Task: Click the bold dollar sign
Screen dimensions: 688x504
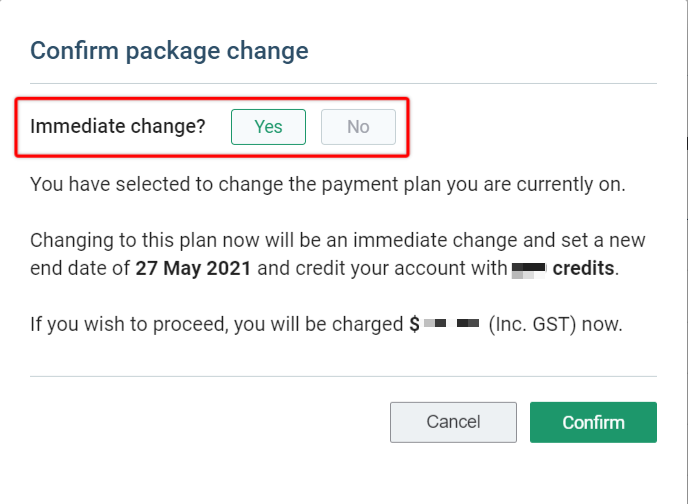Action: (x=414, y=326)
